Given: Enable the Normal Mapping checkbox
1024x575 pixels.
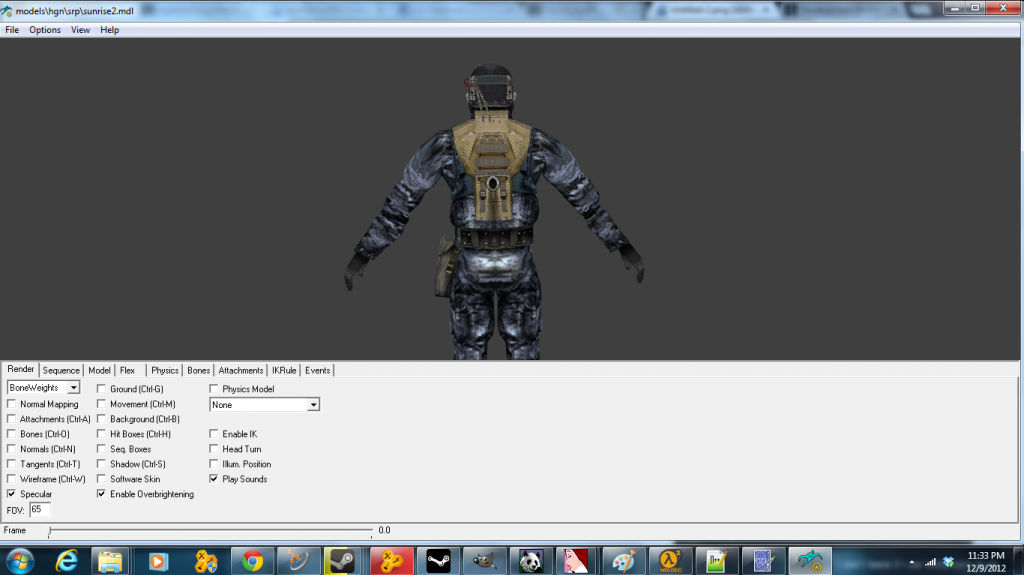Looking at the screenshot, I should 11,404.
